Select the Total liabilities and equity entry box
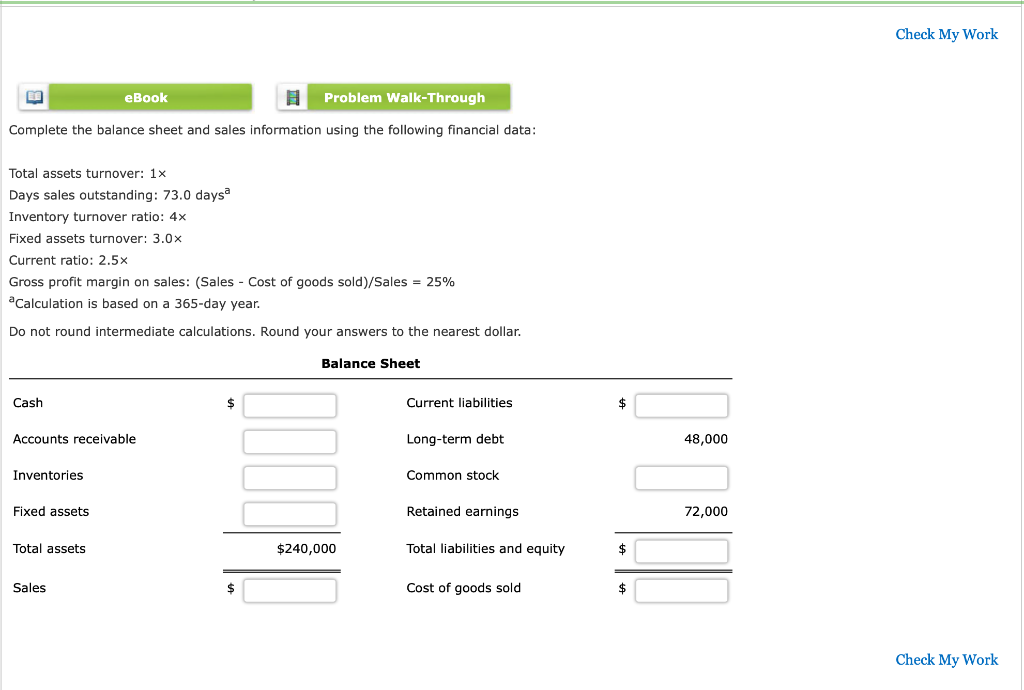Screen dimensions: 1024x690 [x=681, y=550]
